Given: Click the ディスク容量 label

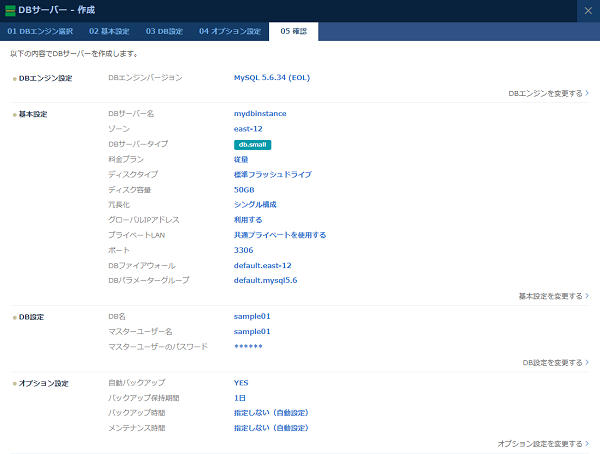Looking at the screenshot, I should click(130, 190).
